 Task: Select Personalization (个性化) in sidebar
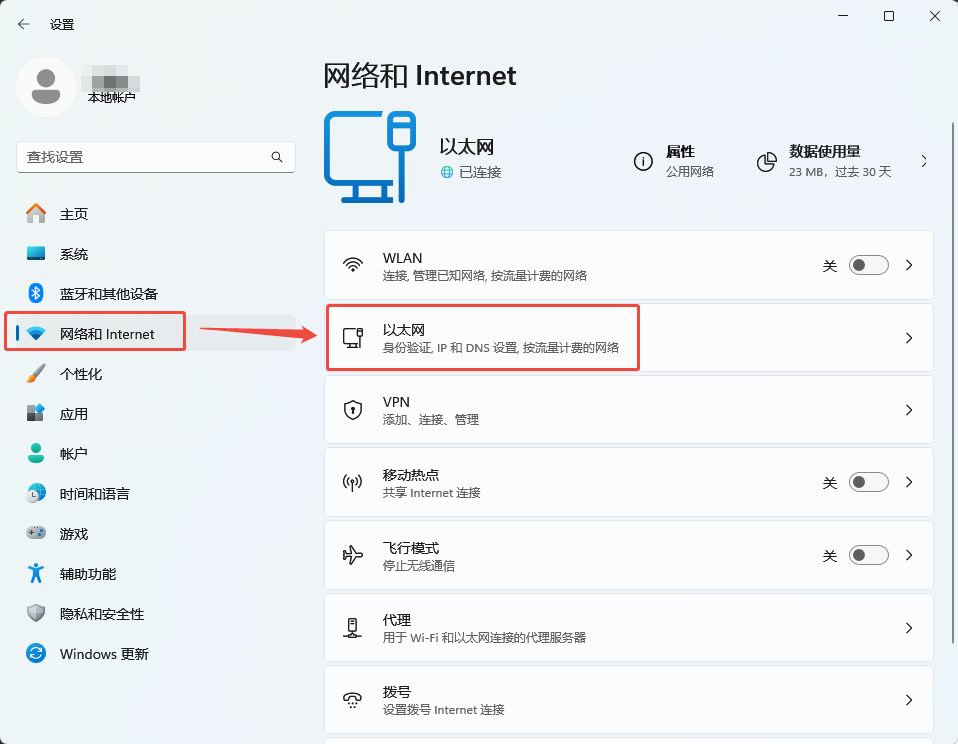pyautogui.click(x=156, y=373)
